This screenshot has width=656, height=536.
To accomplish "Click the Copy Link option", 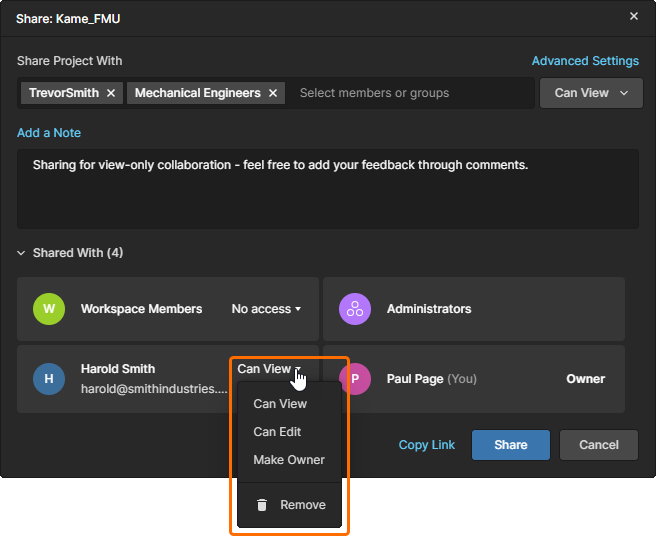I will (x=427, y=445).
